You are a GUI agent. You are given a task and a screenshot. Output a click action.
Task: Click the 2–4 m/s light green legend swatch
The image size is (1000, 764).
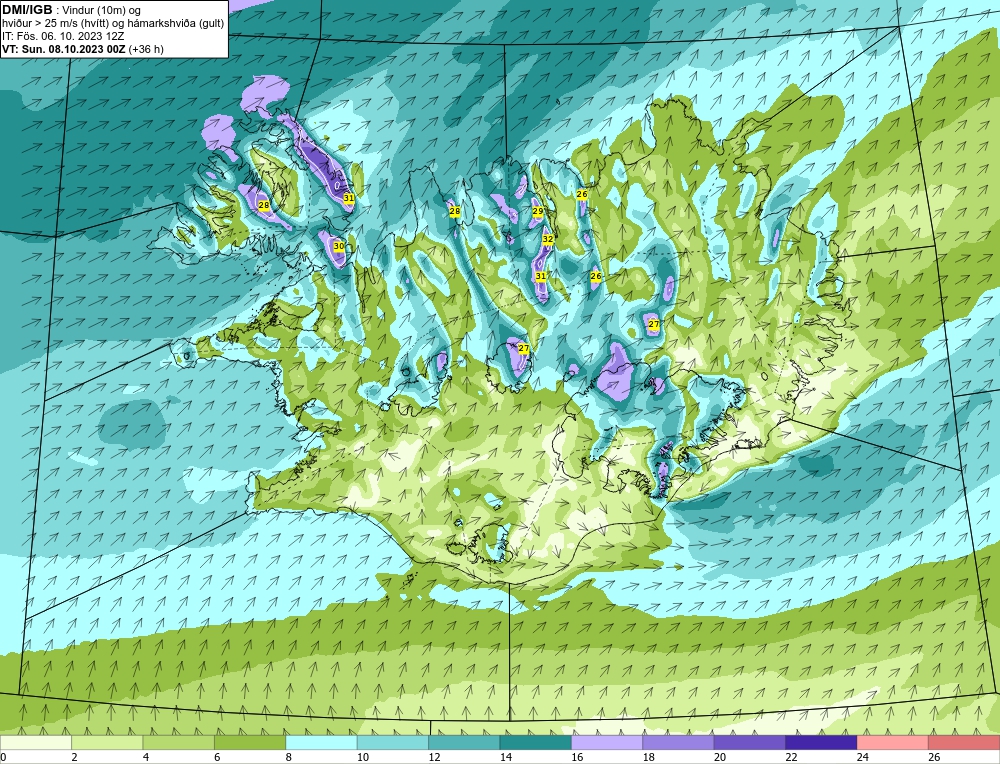coord(107,742)
